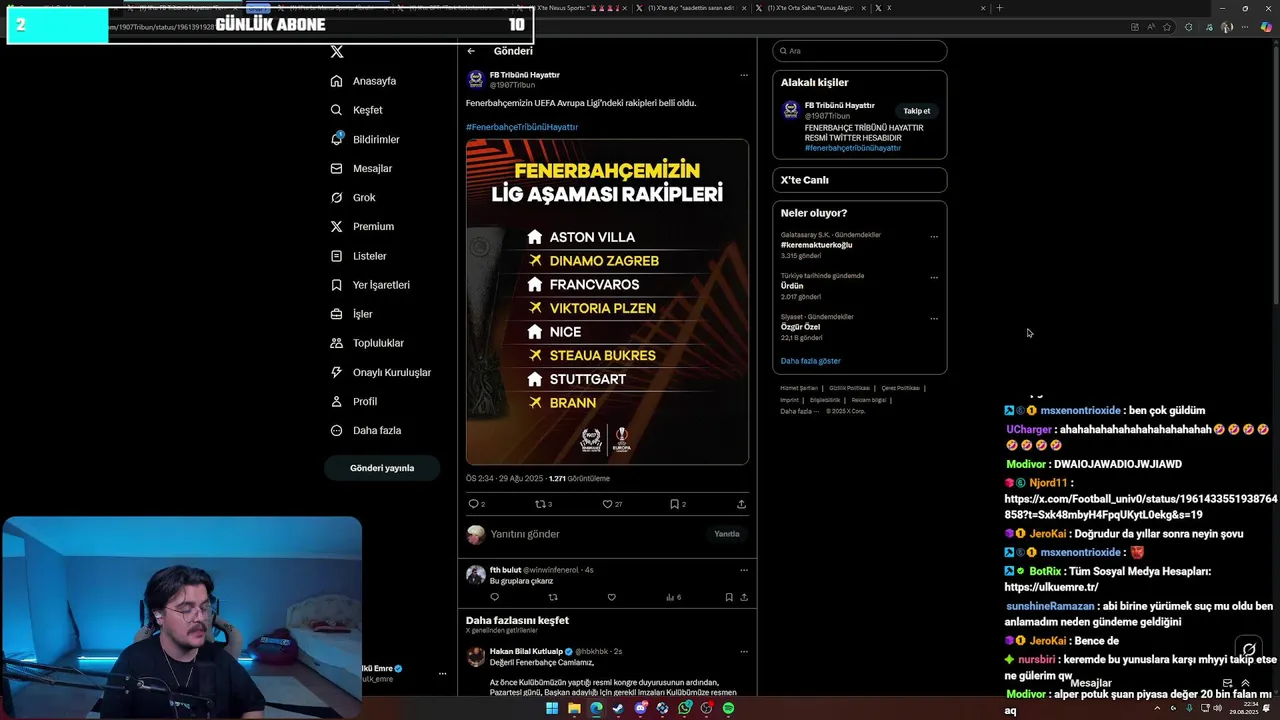Repost fth bulut's comment
The height and width of the screenshot is (720, 1280).
(x=553, y=597)
